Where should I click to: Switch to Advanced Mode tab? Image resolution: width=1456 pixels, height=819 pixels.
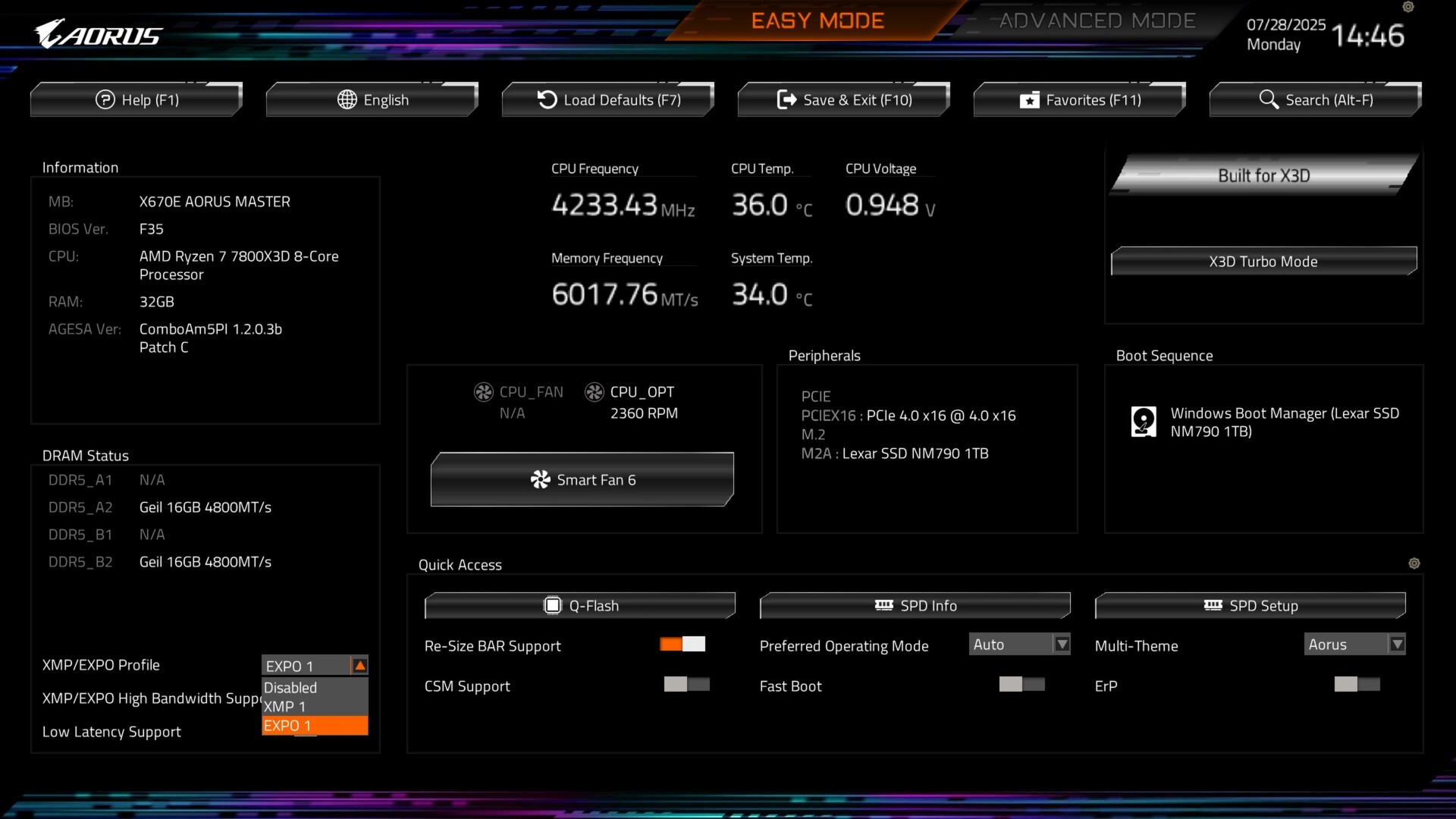[1097, 21]
